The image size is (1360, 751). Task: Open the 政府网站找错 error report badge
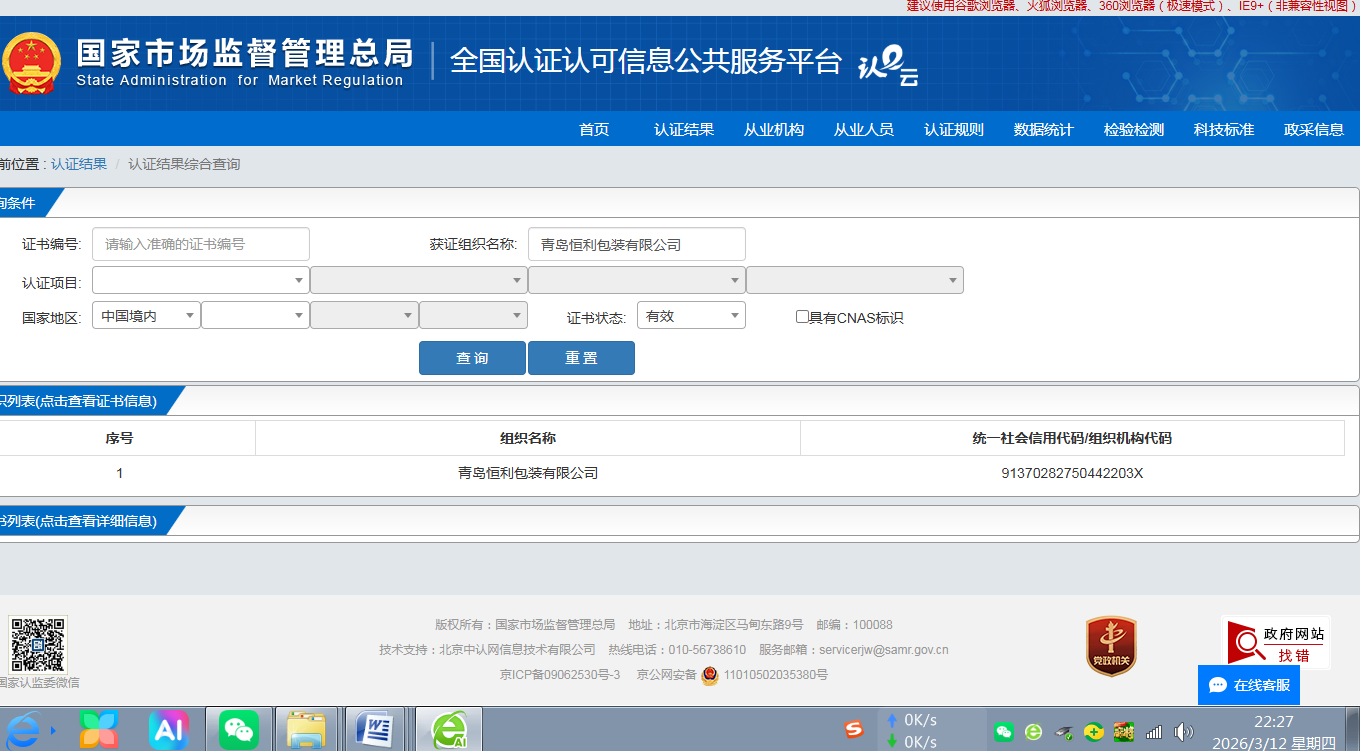point(1276,642)
